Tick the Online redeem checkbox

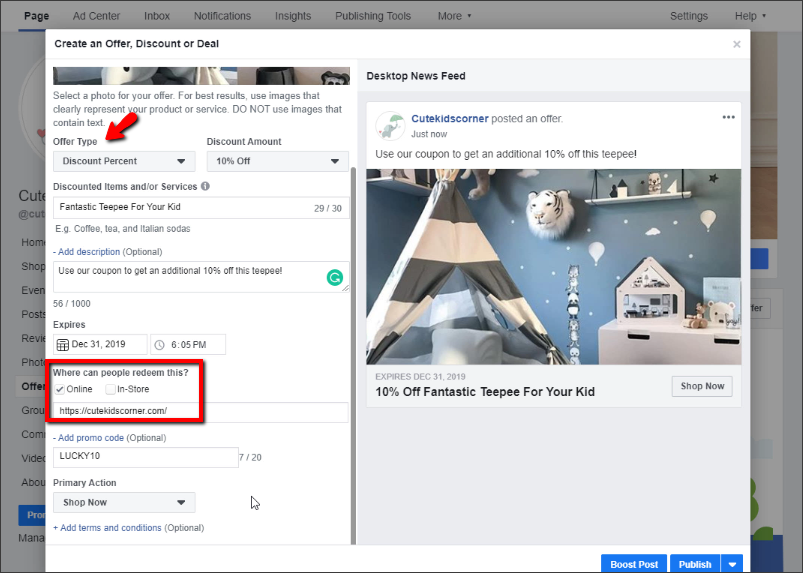pos(59,389)
